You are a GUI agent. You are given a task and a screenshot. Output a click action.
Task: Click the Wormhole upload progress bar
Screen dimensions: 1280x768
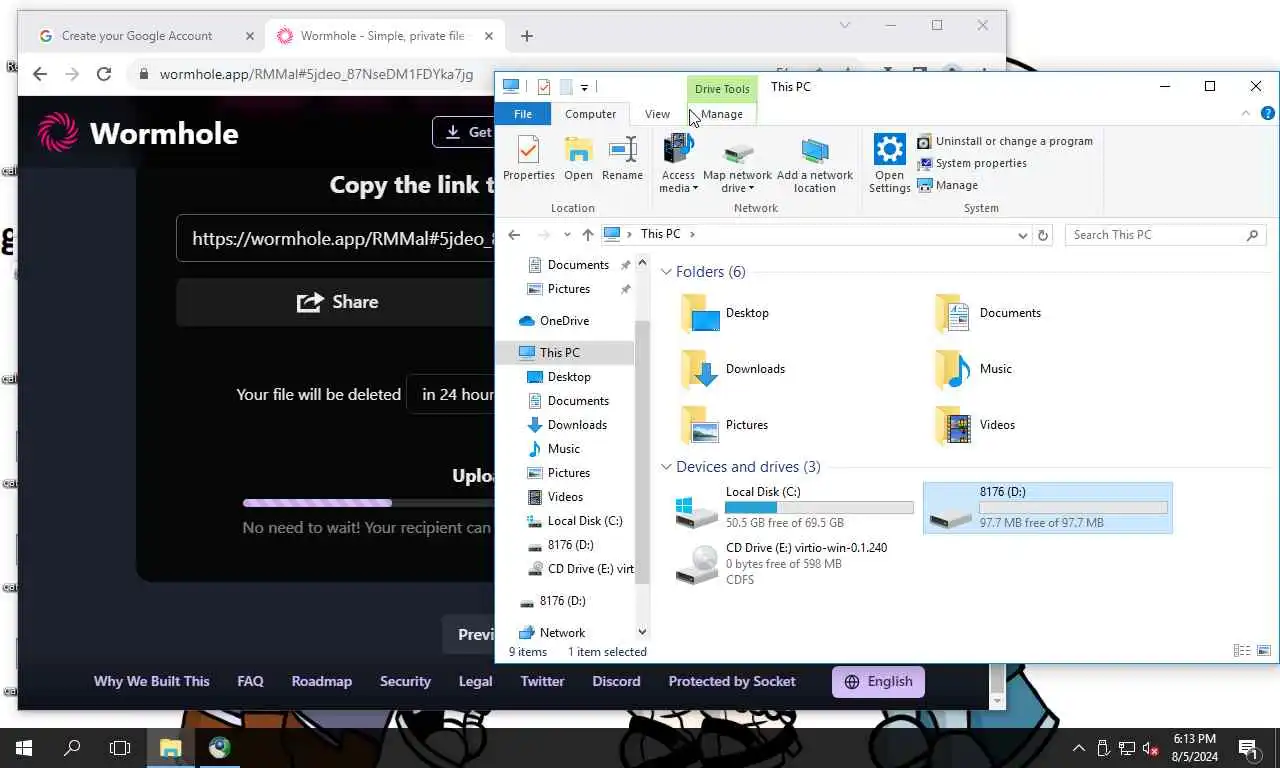368,503
